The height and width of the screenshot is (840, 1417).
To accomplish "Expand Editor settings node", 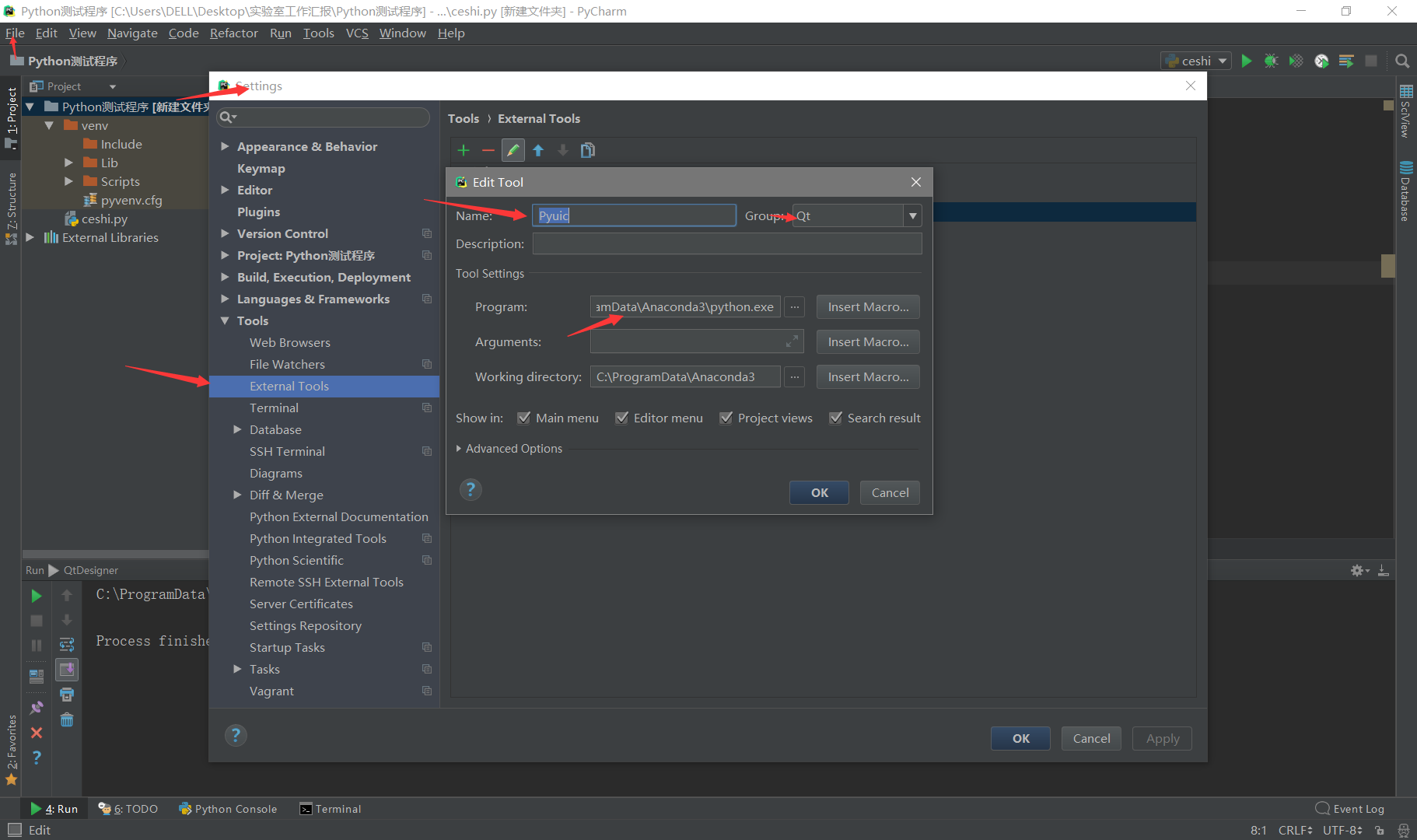I will tap(225, 190).
